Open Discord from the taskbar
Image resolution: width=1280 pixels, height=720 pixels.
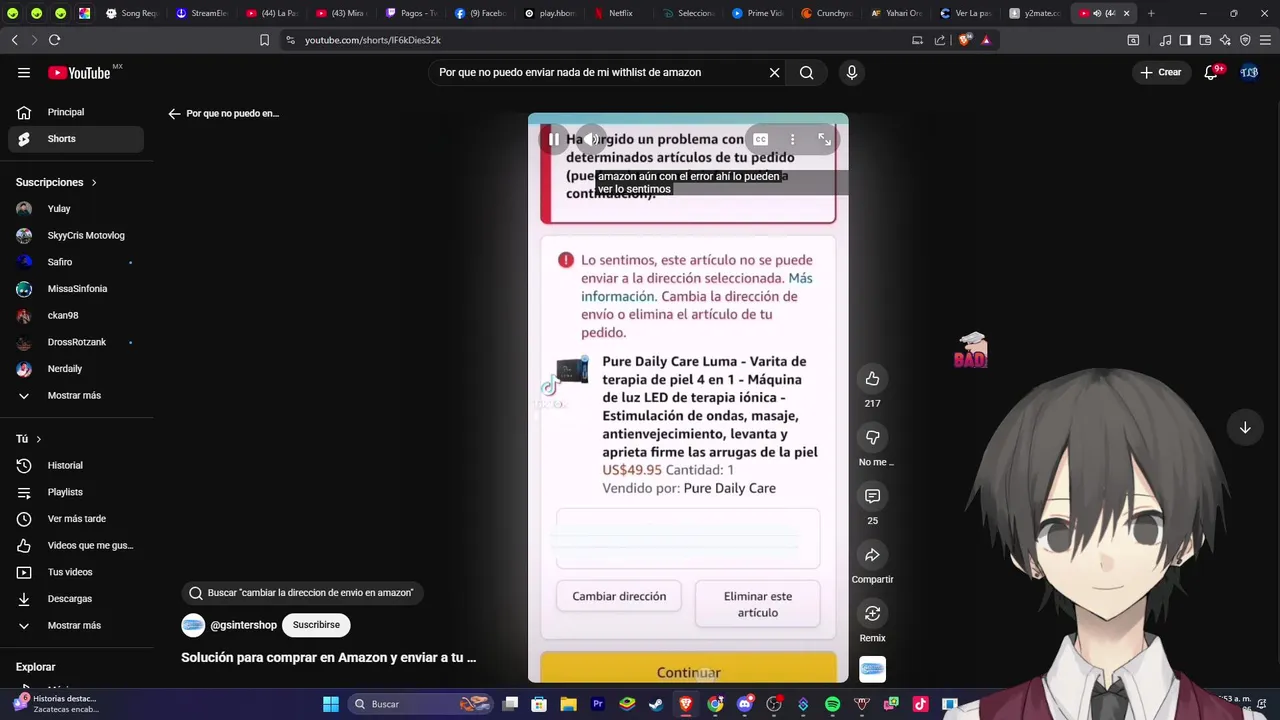click(744, 704)
